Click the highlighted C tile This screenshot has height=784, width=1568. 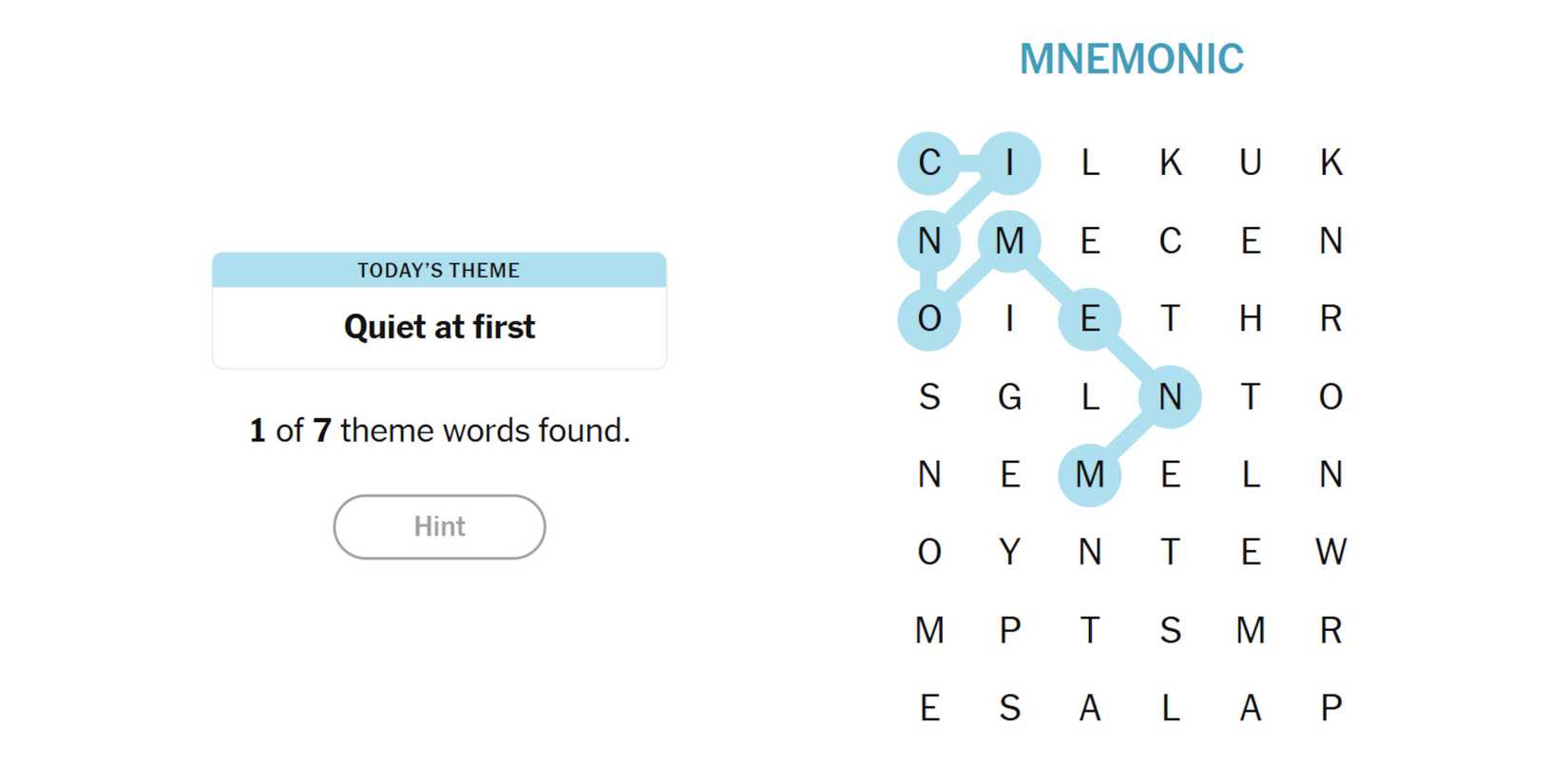pyautogui.click(x=929, y=163)
